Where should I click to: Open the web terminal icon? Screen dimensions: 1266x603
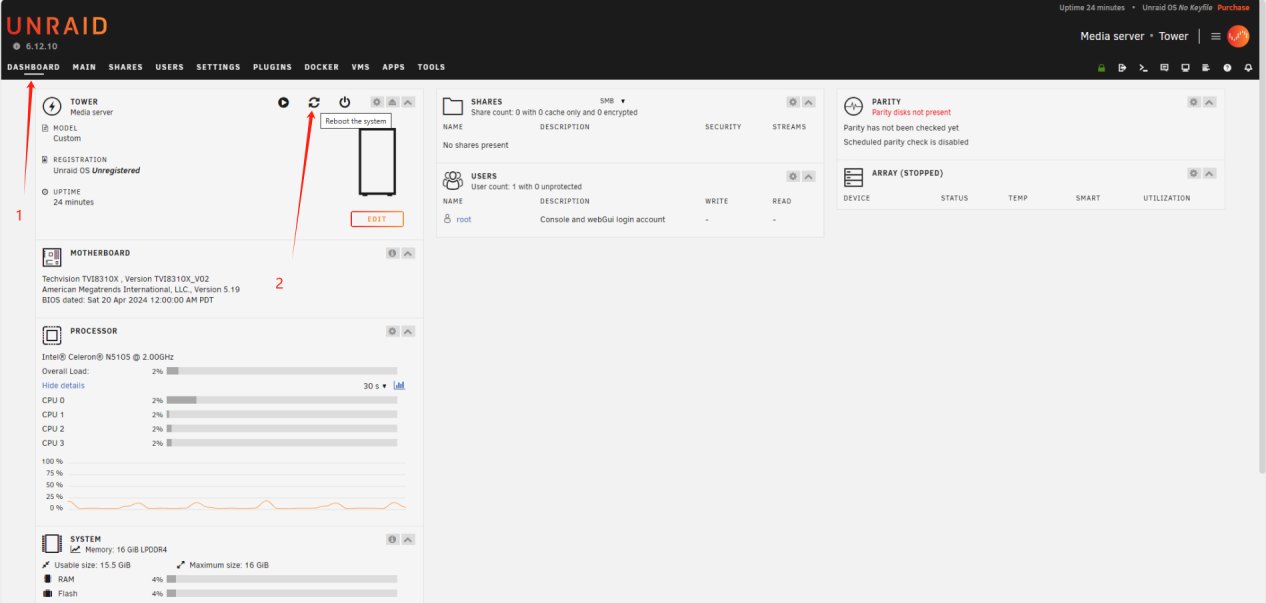pos(1143,68)
